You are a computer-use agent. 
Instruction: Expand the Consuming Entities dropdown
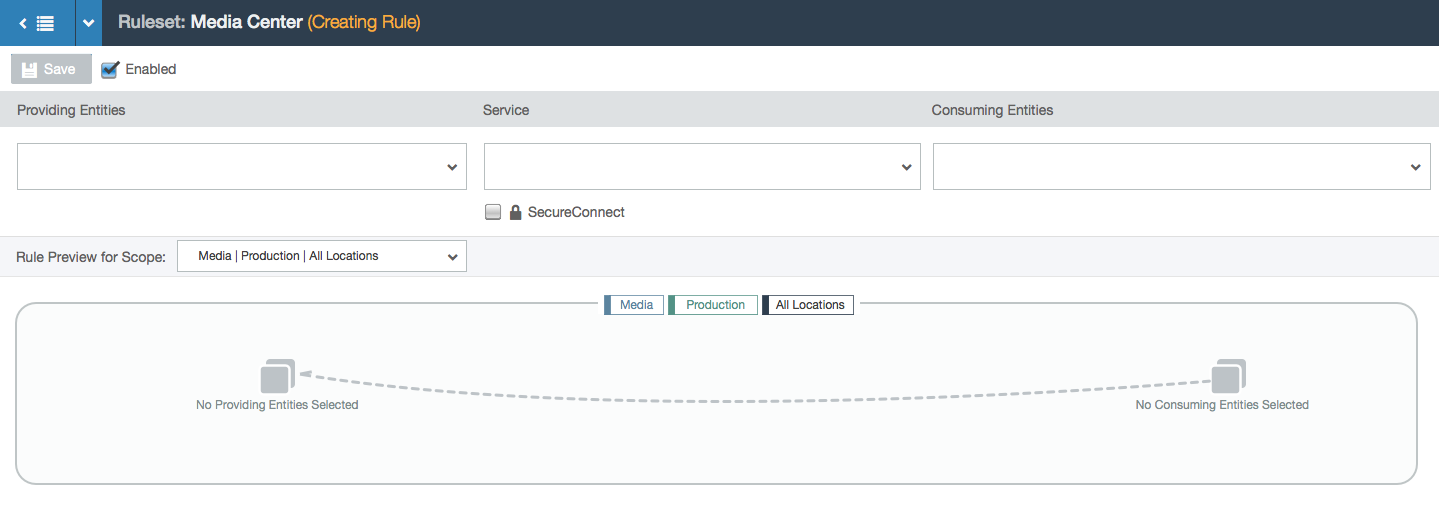click(1181, 166)
